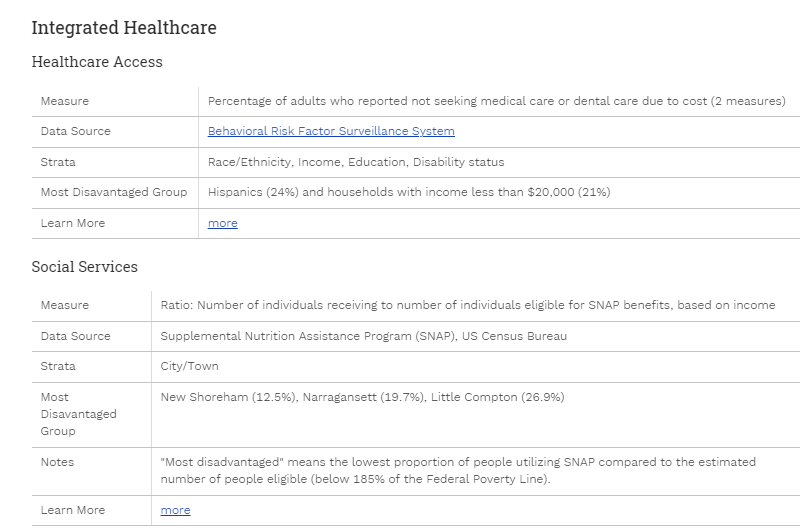The height and width of the screenshot is (532, 808).
Task: Click 'Supplemental Nutrition Assistance Program (SNAP), US Census Bureau'
Action: pos(364,336)
